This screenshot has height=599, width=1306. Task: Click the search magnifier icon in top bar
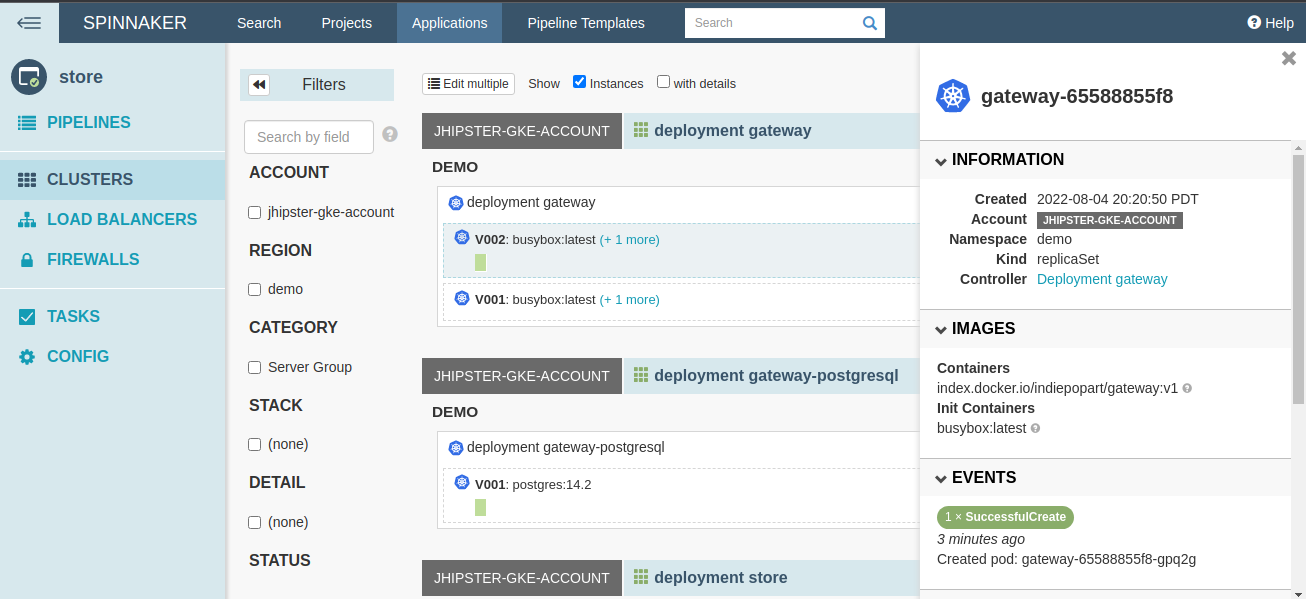pos(869,23)
